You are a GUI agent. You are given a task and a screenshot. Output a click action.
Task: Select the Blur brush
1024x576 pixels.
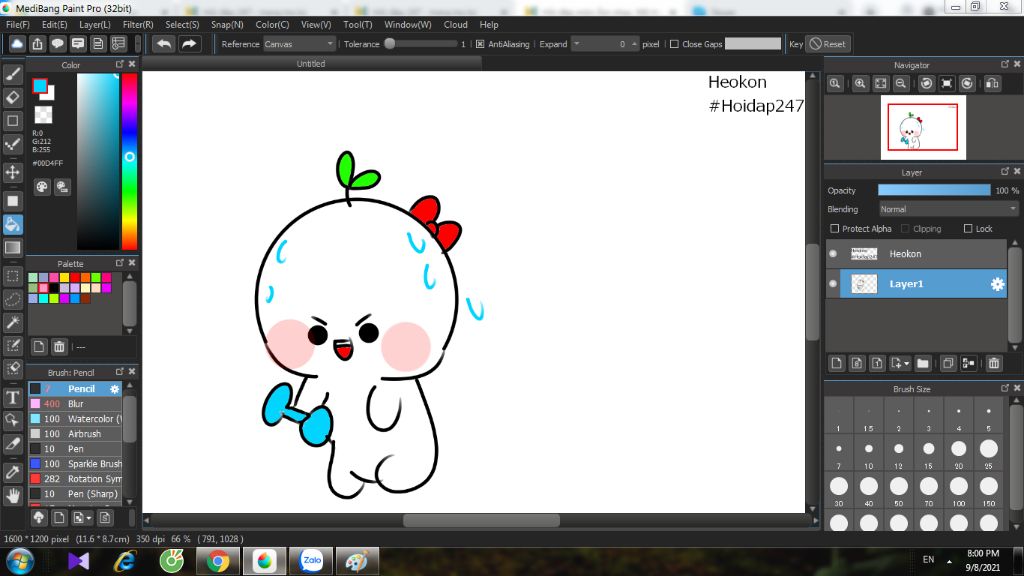tap(75, 404)
